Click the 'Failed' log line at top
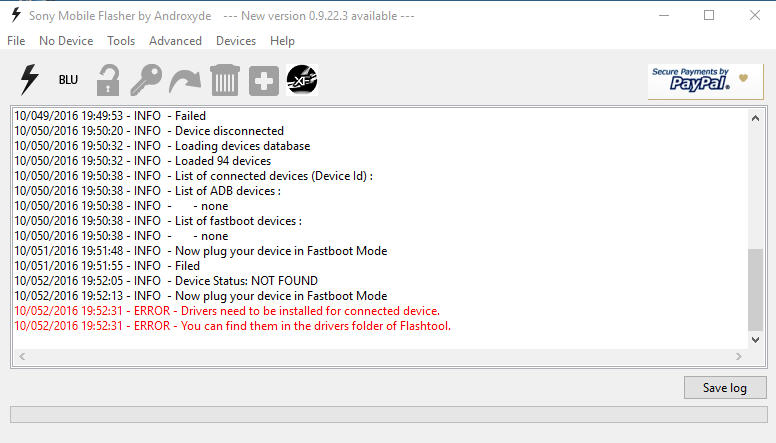The width and height of the screenshot is (776, 443). pyautogui.click(x=110, y=116)
